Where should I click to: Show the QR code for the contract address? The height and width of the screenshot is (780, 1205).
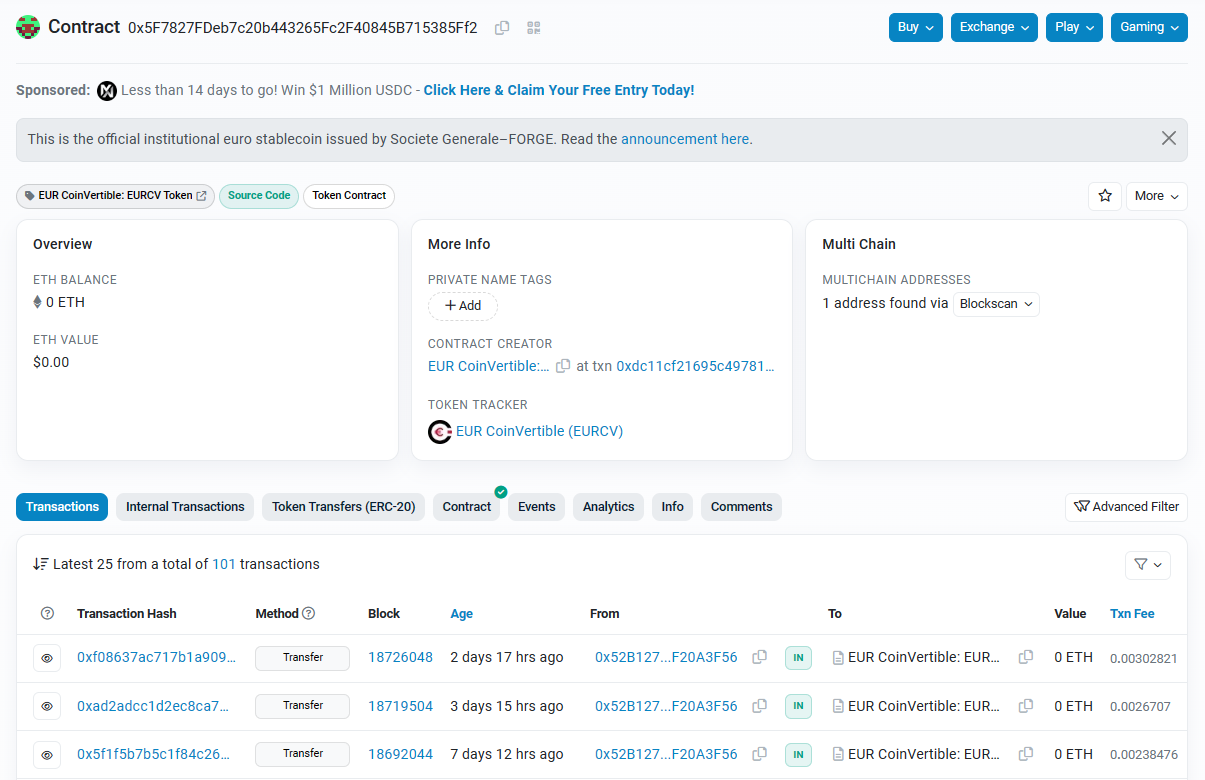[x=534, y=28]
